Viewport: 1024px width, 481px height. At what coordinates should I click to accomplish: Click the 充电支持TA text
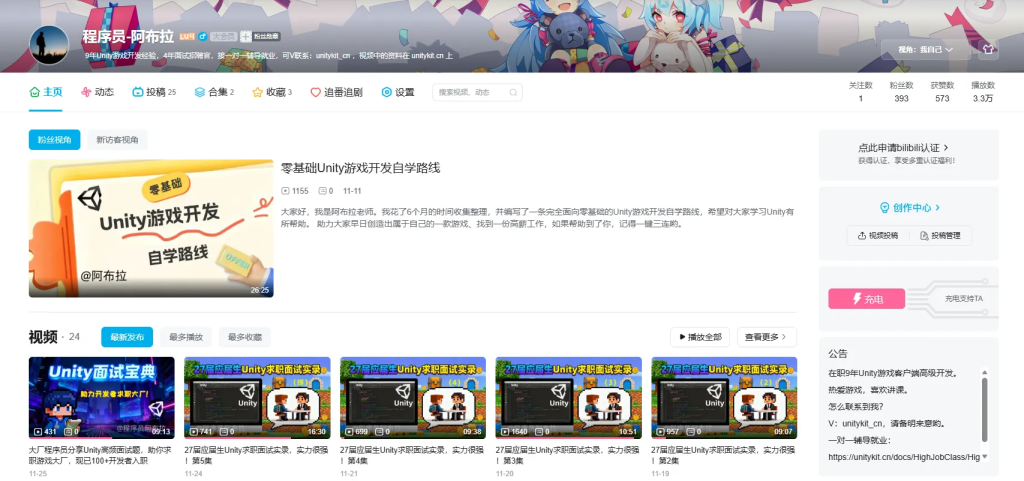pos(963,299)
